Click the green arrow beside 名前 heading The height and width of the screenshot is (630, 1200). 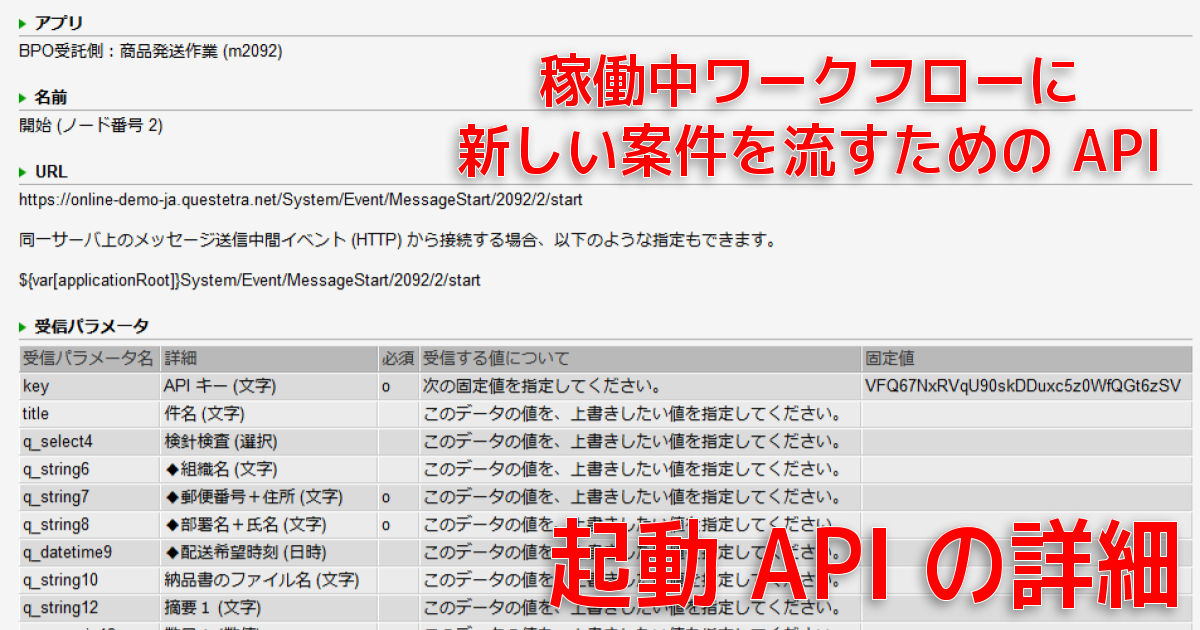tap(23, 98)
